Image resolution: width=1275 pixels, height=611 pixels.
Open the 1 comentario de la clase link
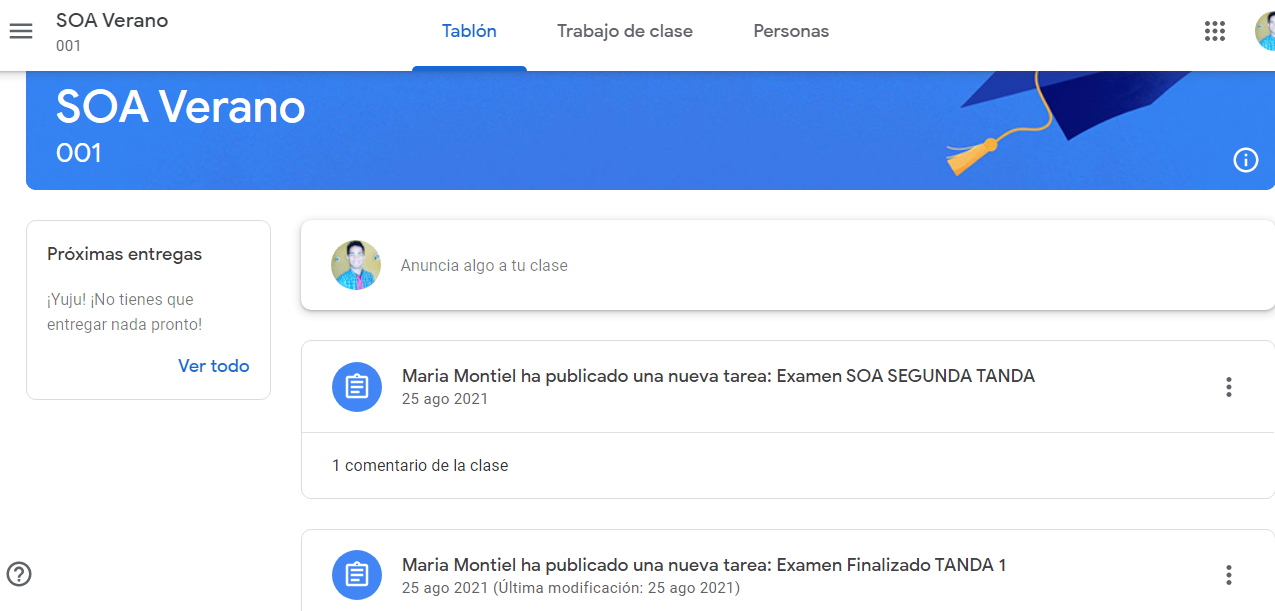coord(420,465)
